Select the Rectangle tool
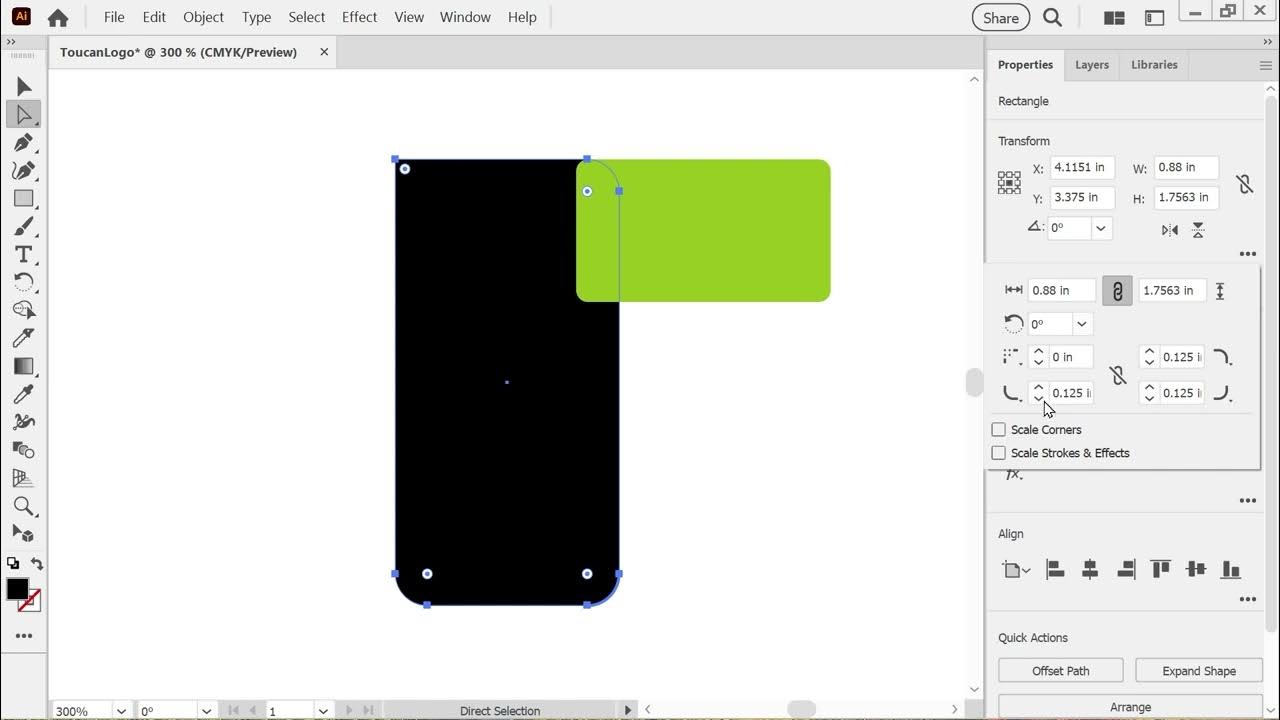Image resolution: width=1280 pixels, height=720 pixels. (24, 199)
